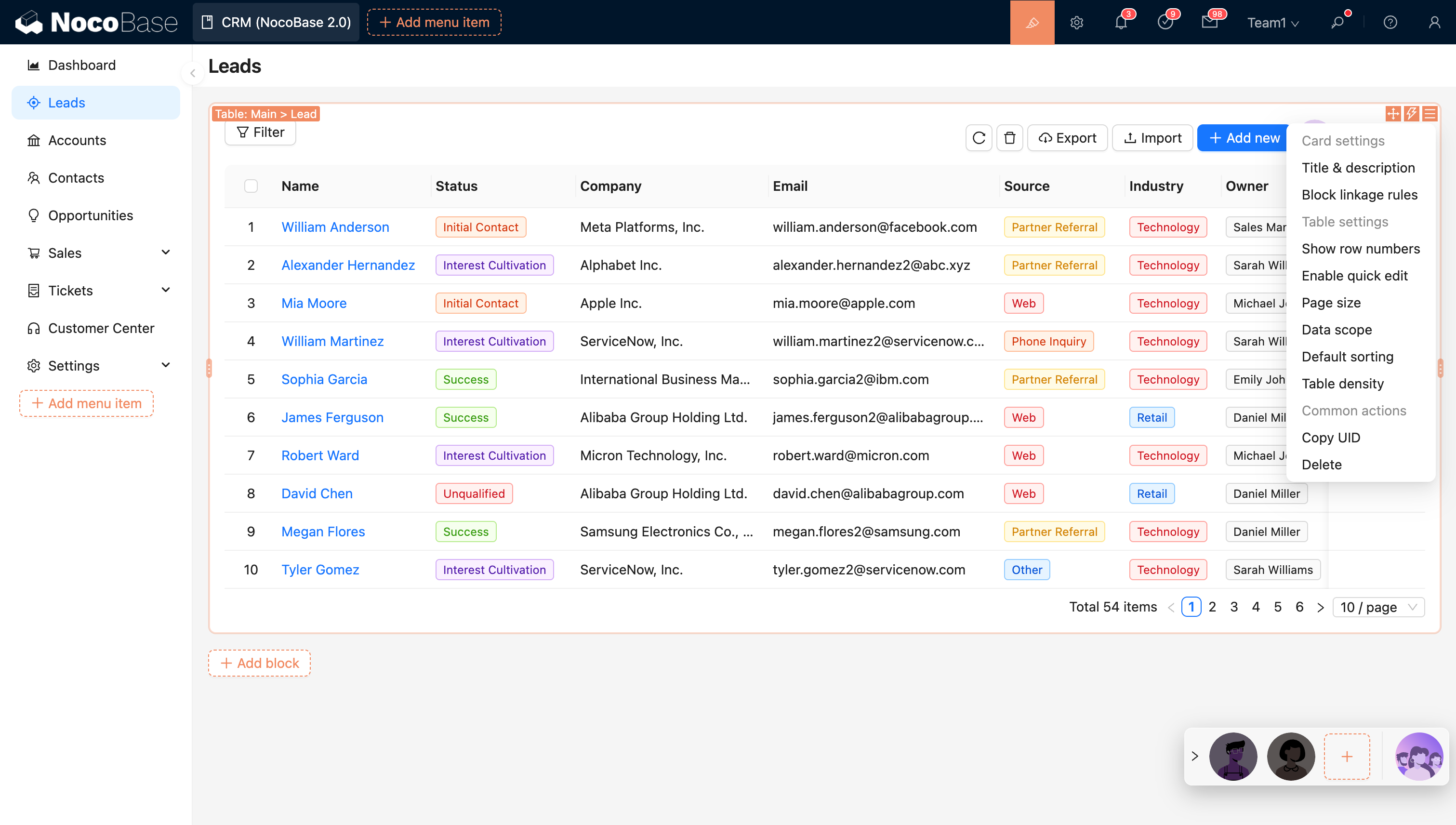Open Accounts in the sidebar
This screenshot has width=1456, height=825.
click(x=77, y=140)
